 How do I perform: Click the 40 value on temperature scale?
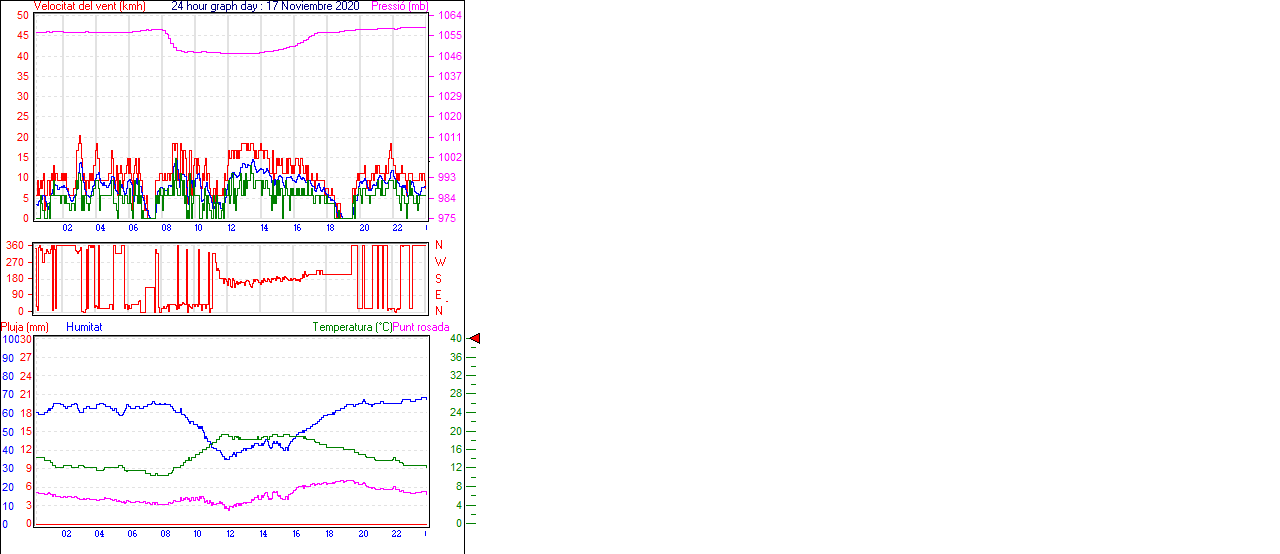(x=456, y=339)
